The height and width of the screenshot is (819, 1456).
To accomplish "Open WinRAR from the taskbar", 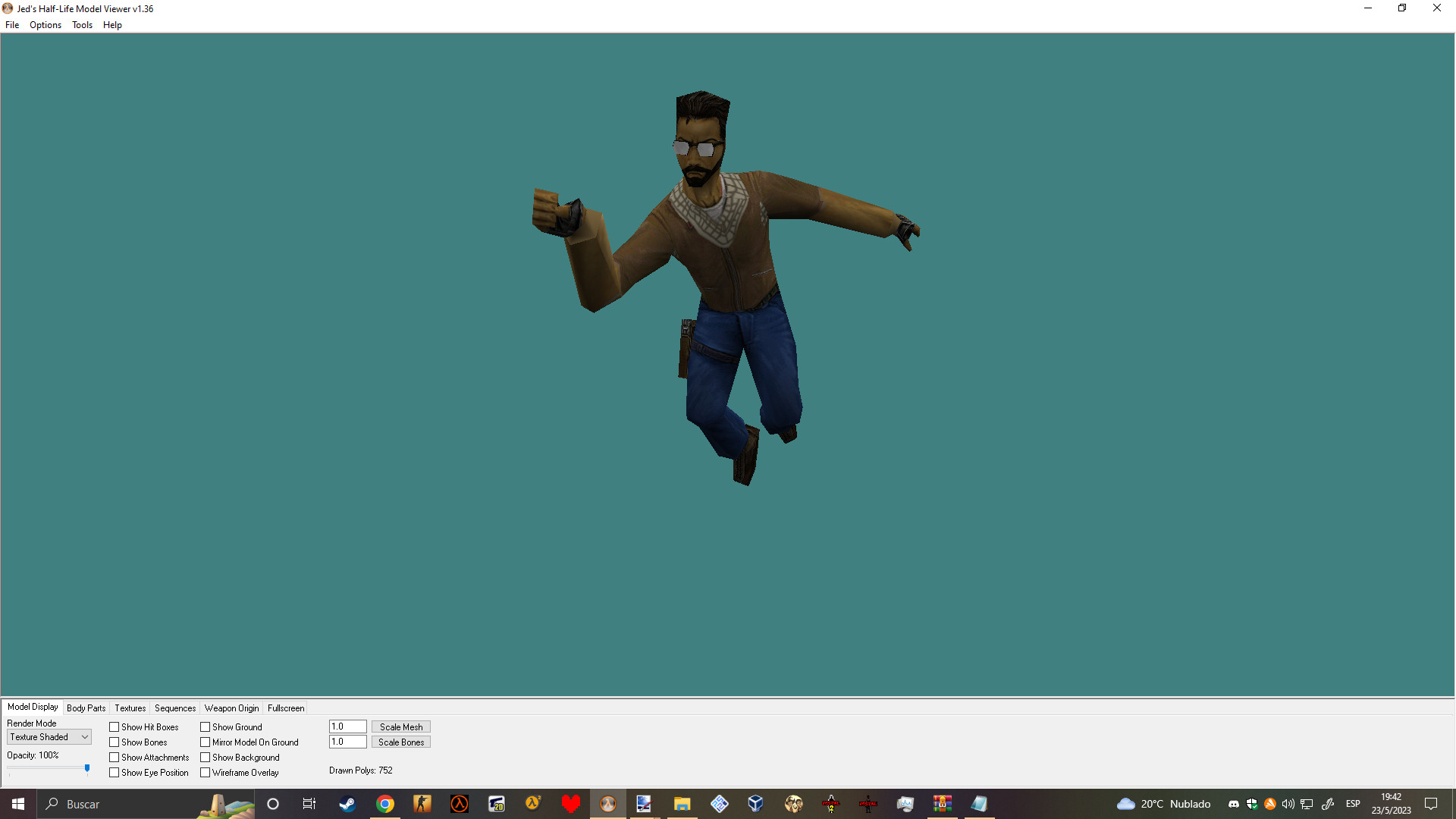I will (943, 804).
